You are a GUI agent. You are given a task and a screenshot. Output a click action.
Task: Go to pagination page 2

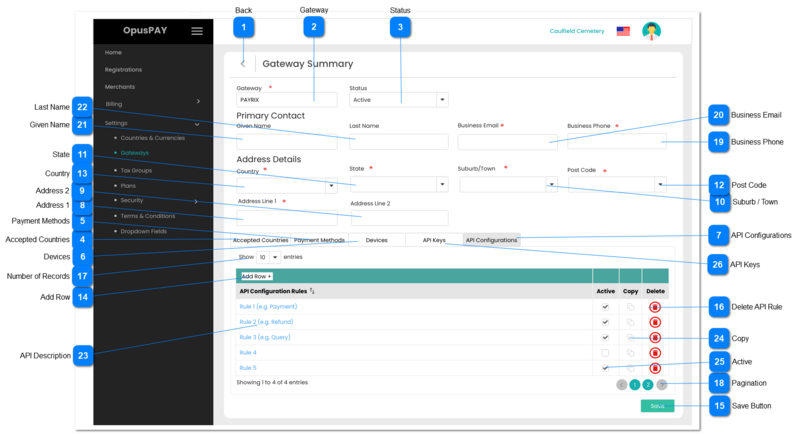coord(648,385)
